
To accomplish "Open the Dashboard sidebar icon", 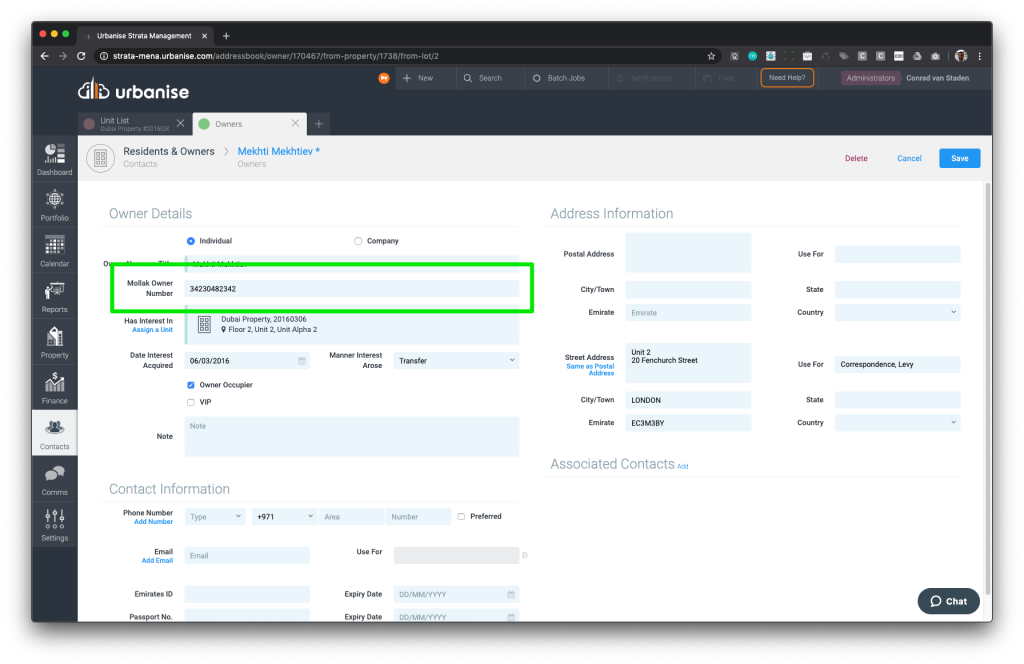I will click(55, 158).
